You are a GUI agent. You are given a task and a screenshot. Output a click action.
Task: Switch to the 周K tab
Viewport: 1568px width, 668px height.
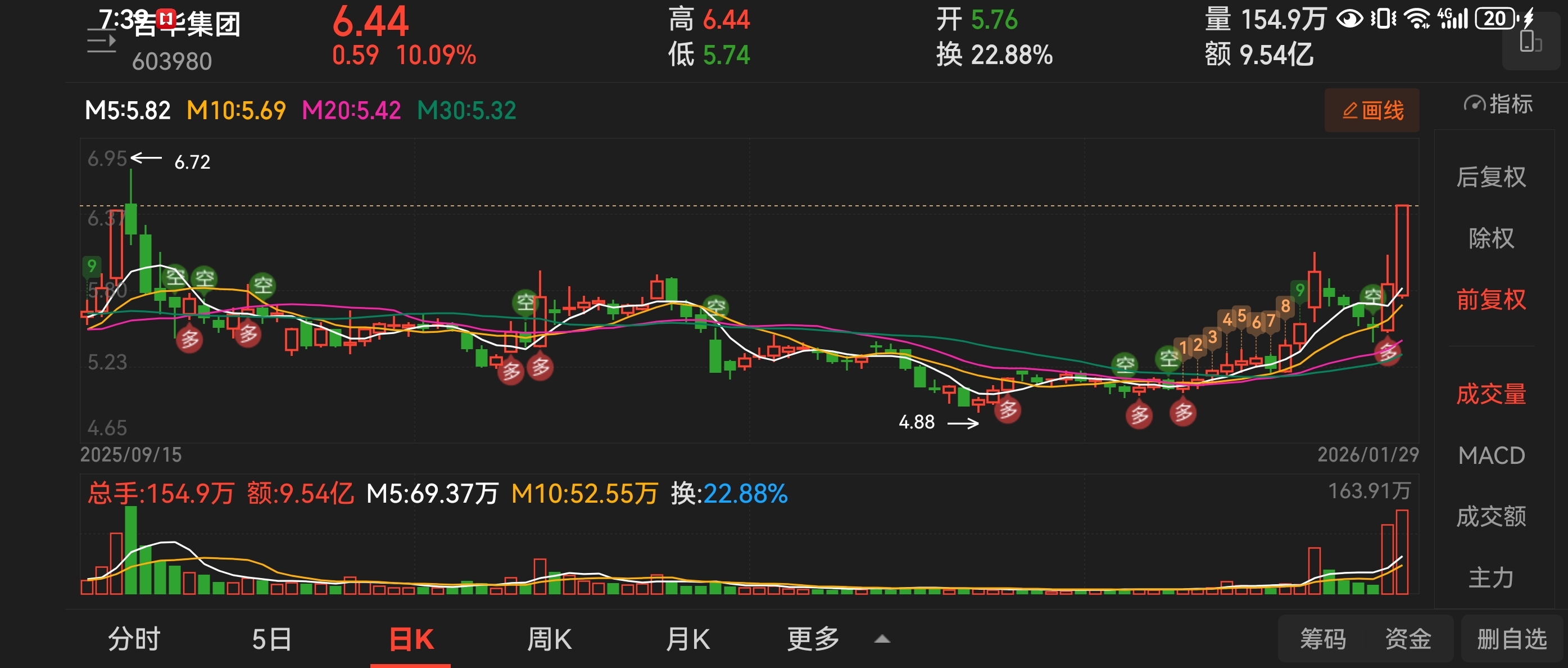point(549,639)
